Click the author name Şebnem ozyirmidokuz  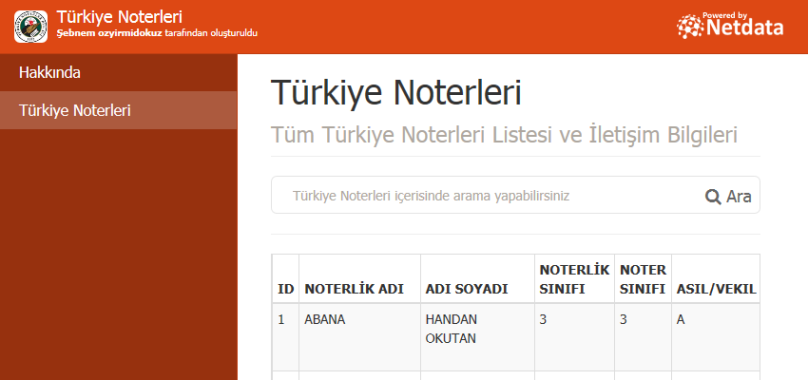click(x=109, y=34)
